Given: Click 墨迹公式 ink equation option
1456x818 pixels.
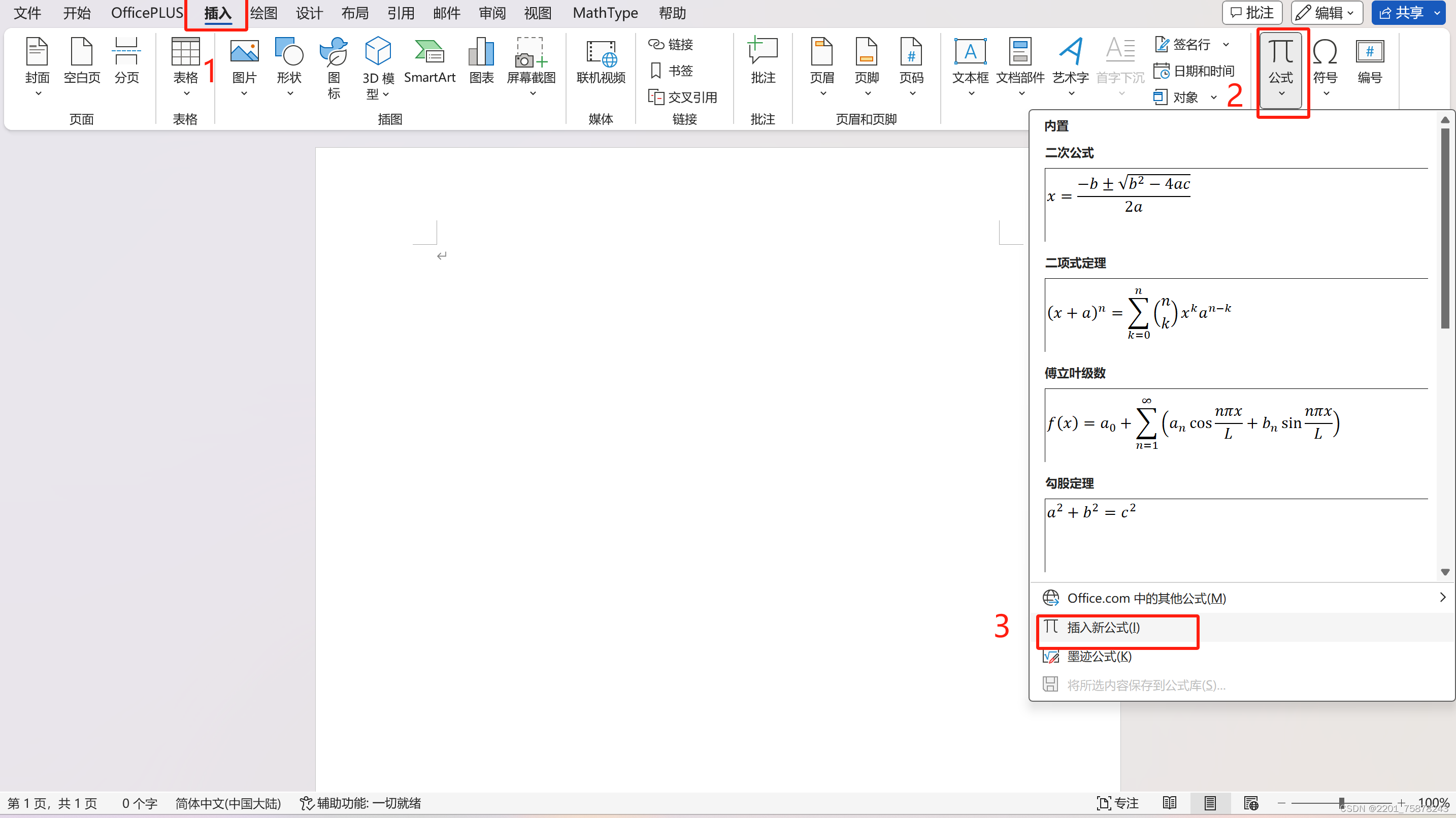Looking at the screenshot, I should (1099, 657).
